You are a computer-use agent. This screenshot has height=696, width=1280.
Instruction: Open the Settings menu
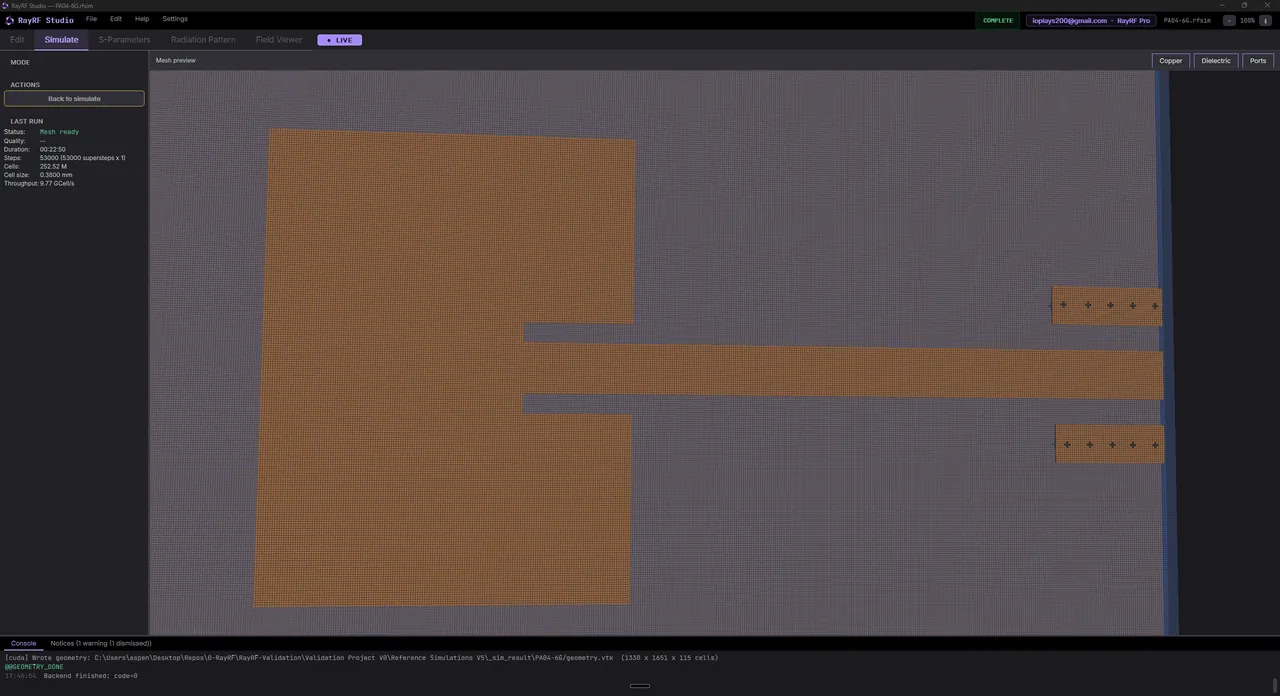[x=175, y=19]
